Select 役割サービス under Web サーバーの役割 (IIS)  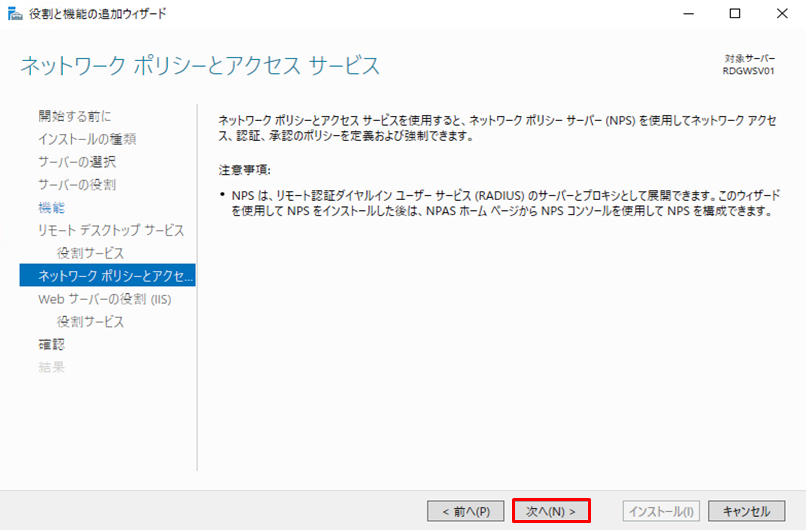[x=90, y=322]
